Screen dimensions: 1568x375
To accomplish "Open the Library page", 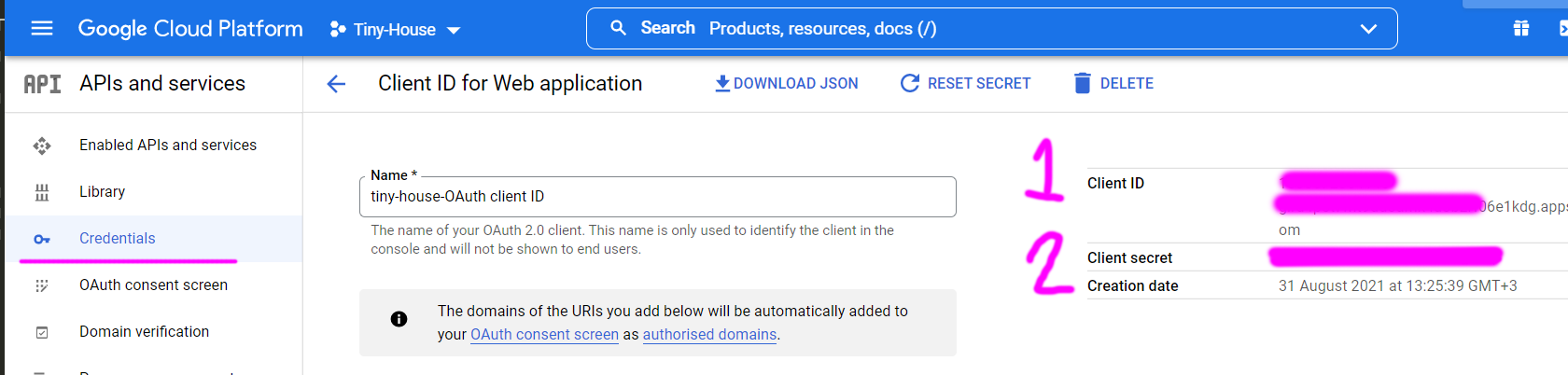I will pos(102,191).
